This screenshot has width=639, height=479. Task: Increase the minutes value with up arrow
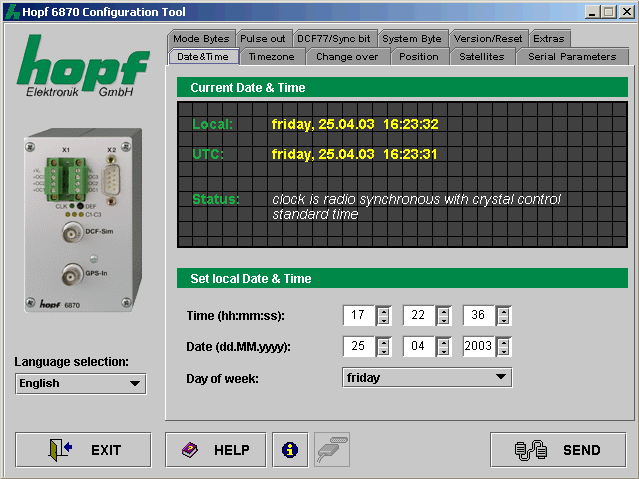coord(443,311)
